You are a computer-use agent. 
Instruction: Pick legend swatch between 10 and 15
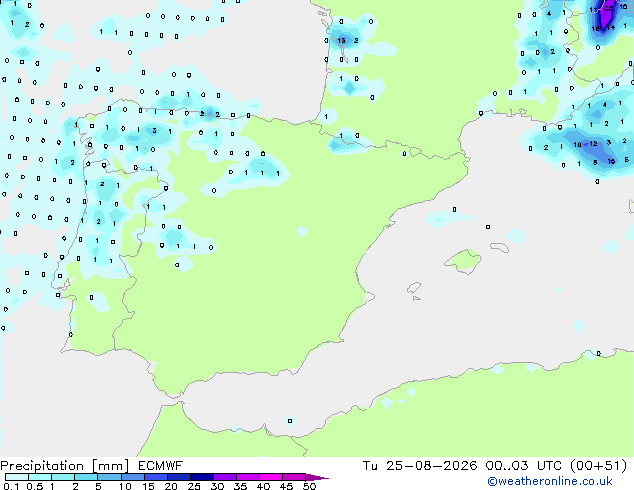132,477
